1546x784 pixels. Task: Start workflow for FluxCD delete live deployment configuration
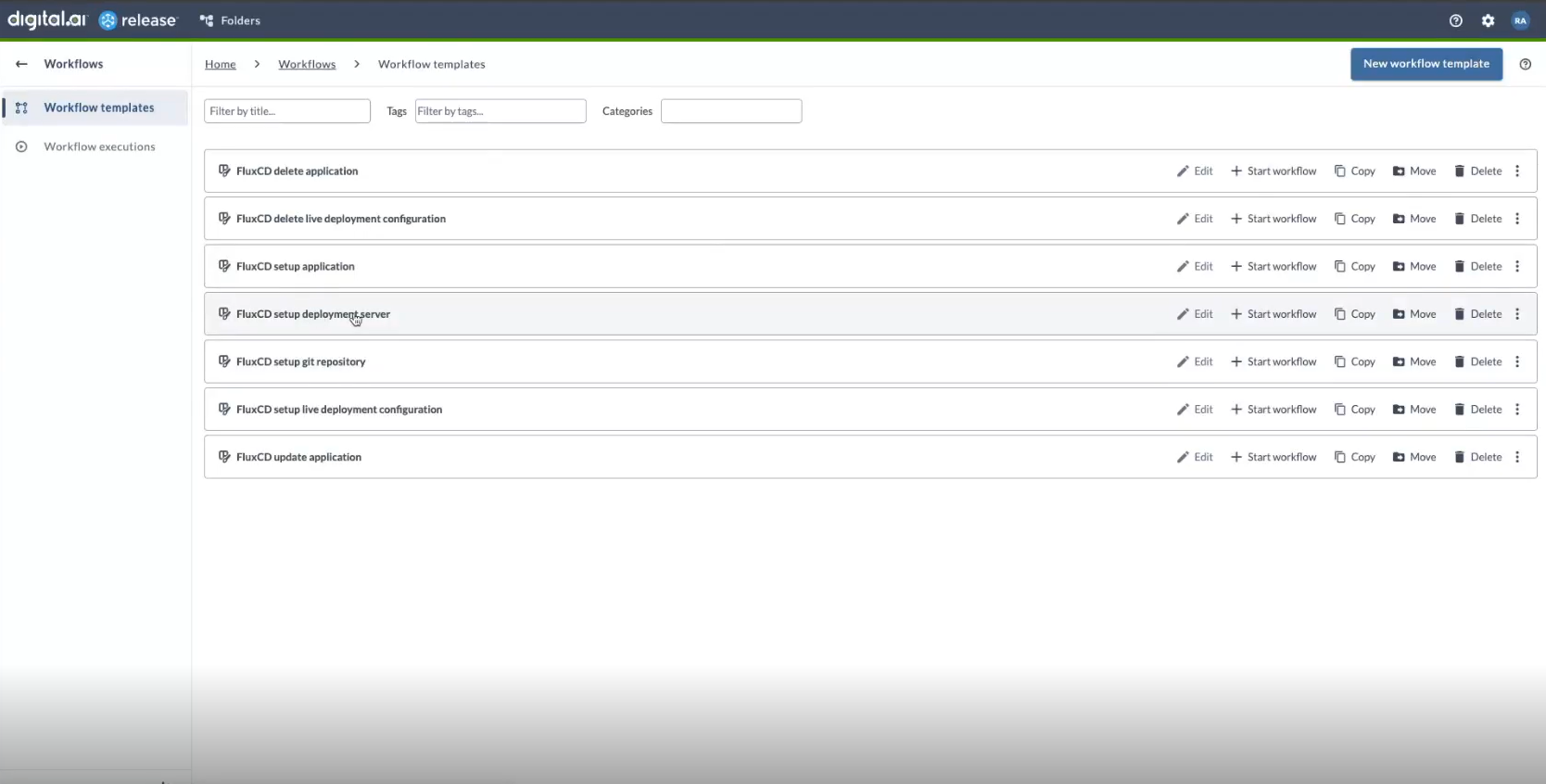pos(1274,219)
